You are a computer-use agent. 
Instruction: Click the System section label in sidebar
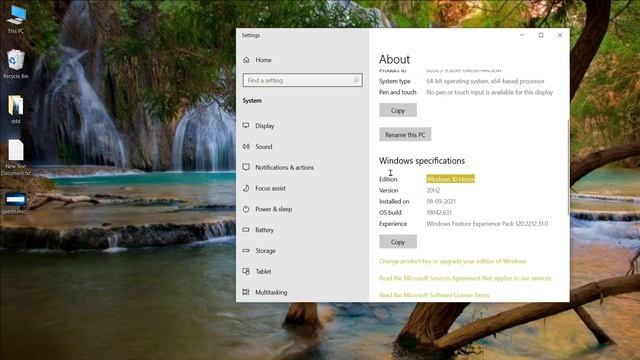252,101
